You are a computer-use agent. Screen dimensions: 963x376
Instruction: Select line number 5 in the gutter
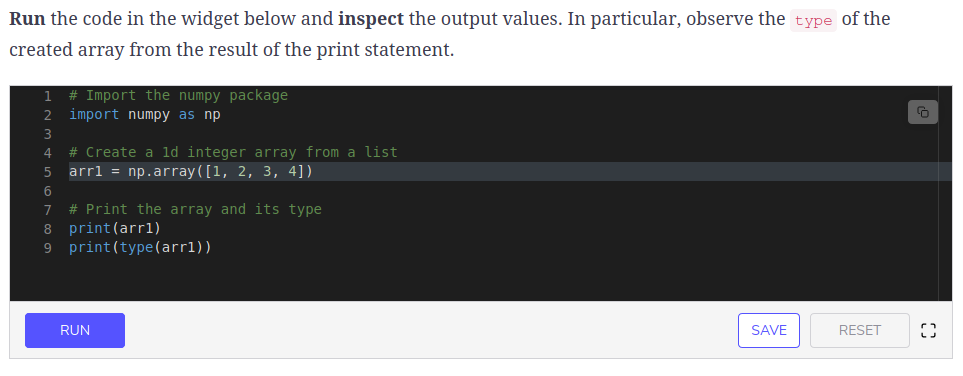pos(47,172)
